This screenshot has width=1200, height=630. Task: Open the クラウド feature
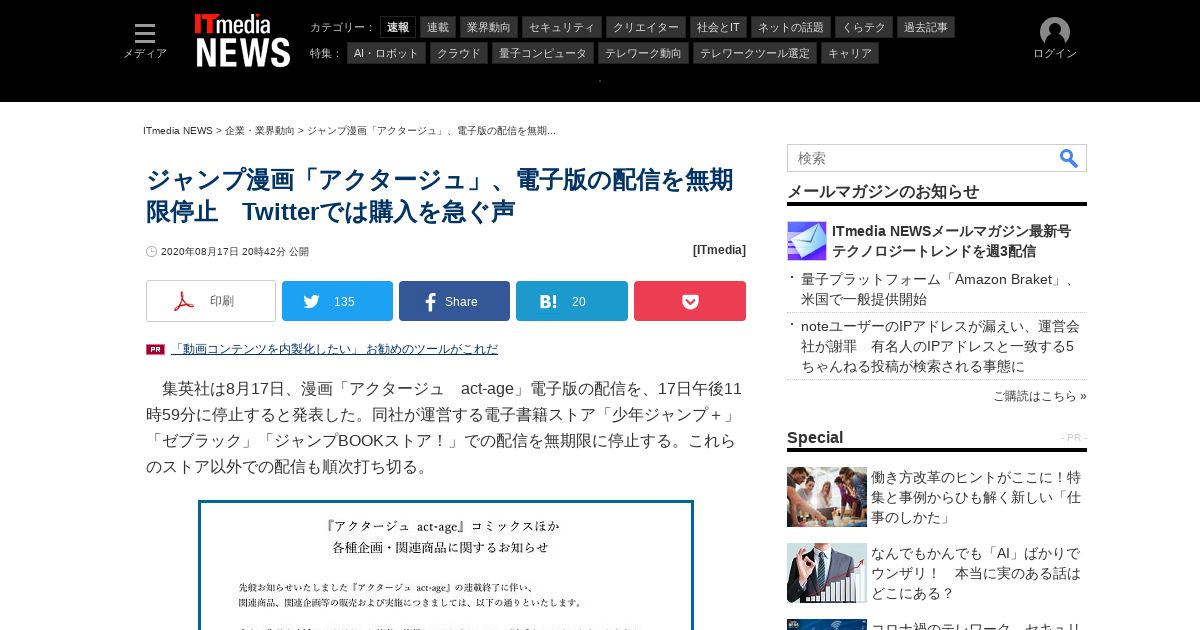pyautogui.click(x=459, y=53)
